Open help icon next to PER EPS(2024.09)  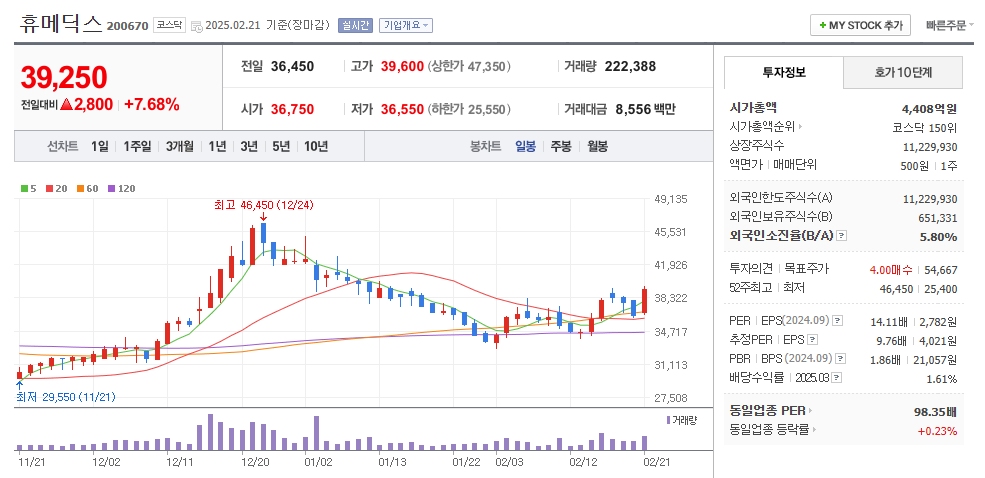(837, 321)
